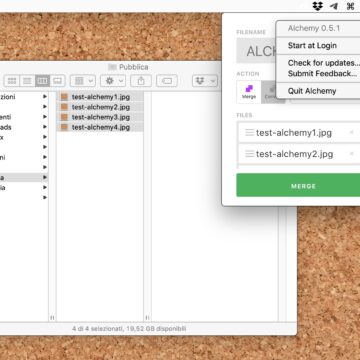The width and height of the screenshot is (360, 360).
Task: Expand the highlighted folder in first column
Action: [45, 178]
